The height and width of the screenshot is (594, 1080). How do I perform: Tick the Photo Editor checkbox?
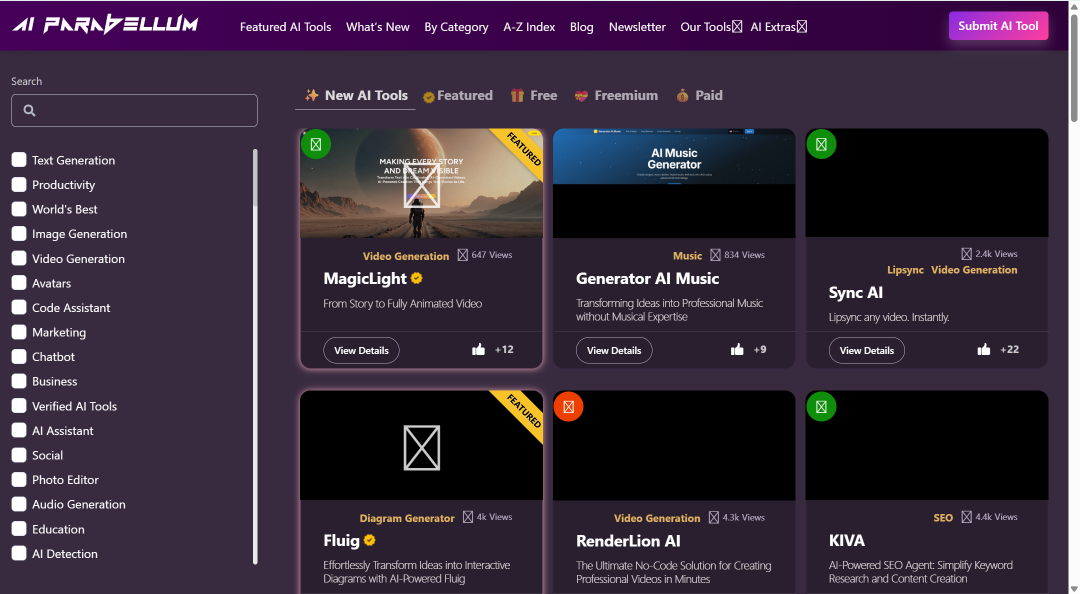tap(19, 480)
